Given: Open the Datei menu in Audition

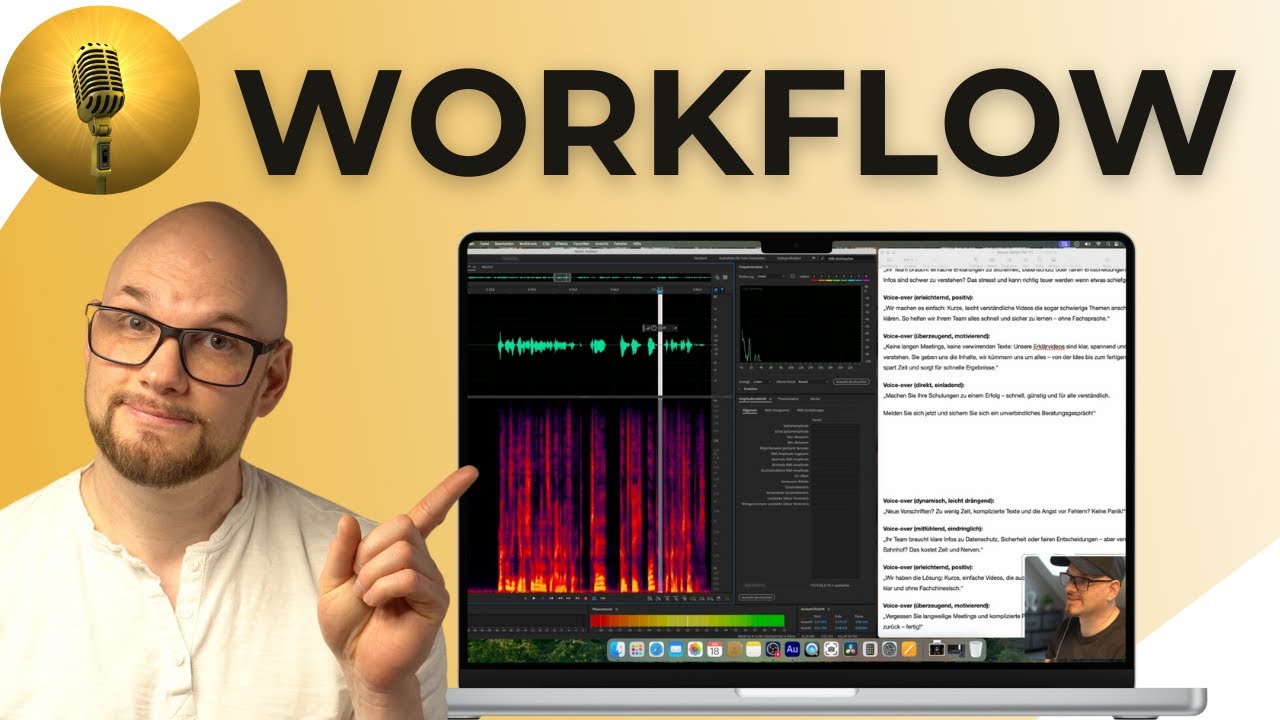Looking at the screenshot, I should click(485, 244).
